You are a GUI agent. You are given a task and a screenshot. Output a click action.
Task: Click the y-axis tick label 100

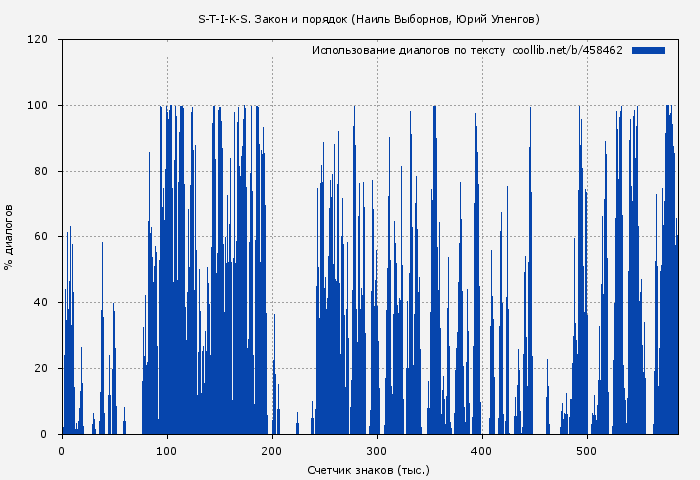(39, 106)
